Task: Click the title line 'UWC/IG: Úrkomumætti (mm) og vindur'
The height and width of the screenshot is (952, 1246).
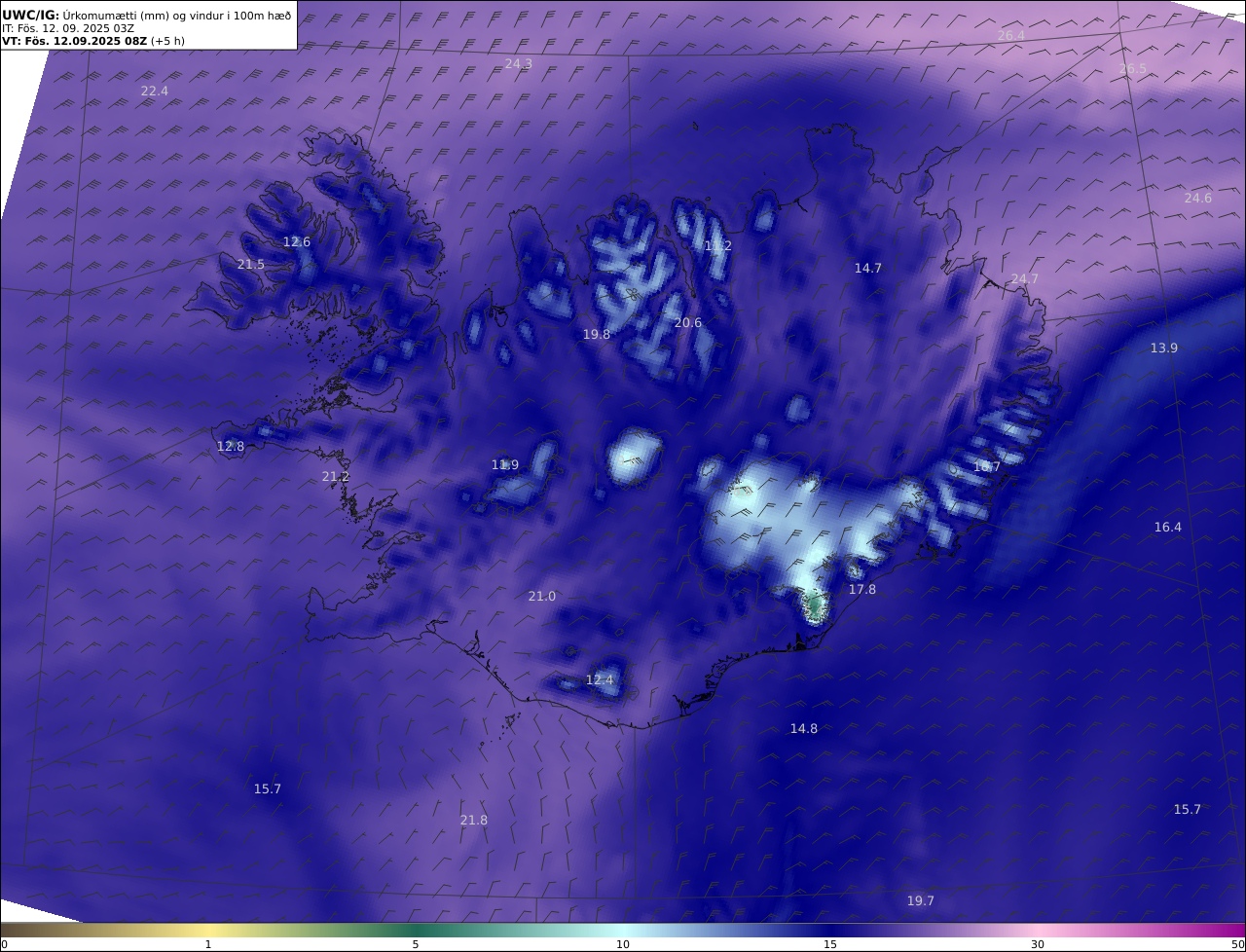Action: (x=147, y=15)
